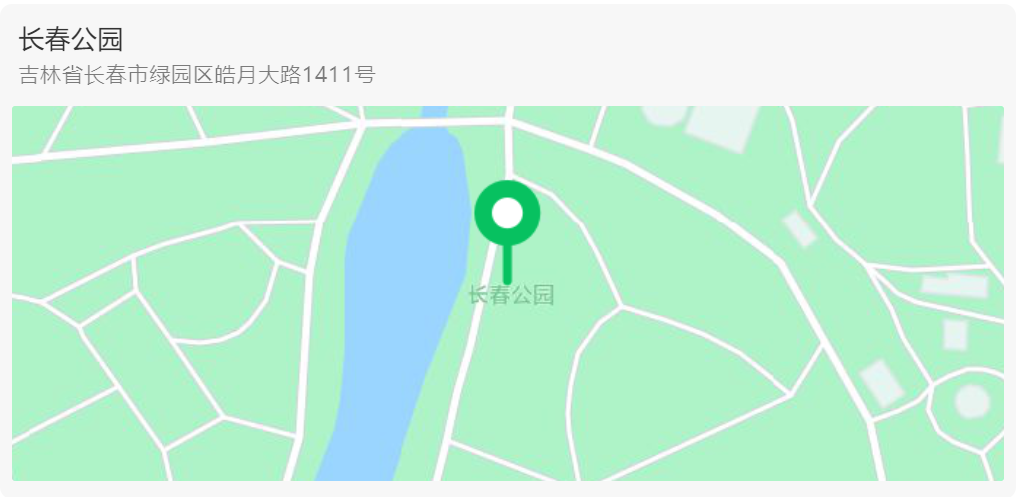Click the 长春公园 label under the pin

pyautogui.click(x=511, y=295)
